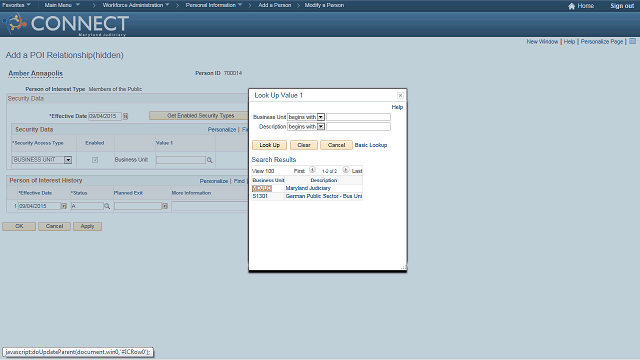
Task: Open the CONNECT Maryland Judiciary logo
Action: [66, 24]
